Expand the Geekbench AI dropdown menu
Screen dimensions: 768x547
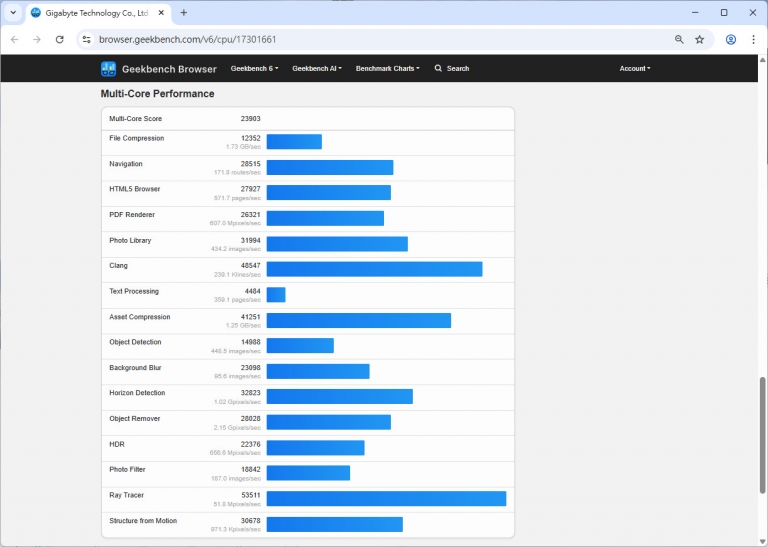coord(316,69)
